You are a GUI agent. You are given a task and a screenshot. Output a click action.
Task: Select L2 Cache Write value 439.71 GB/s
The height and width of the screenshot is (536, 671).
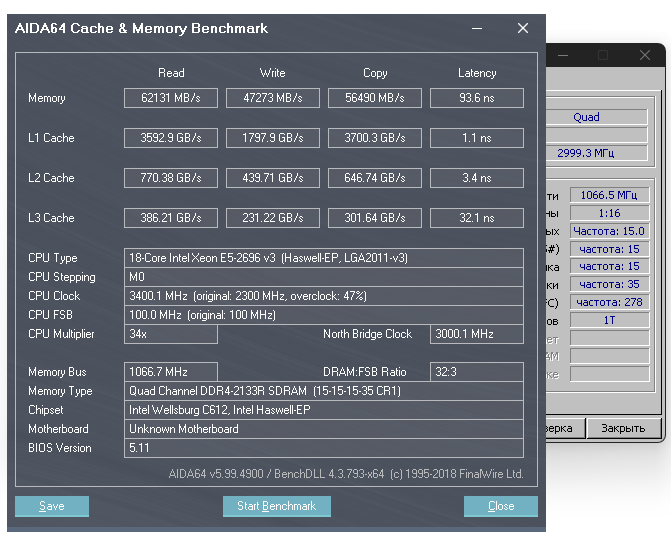pos(273,178)
